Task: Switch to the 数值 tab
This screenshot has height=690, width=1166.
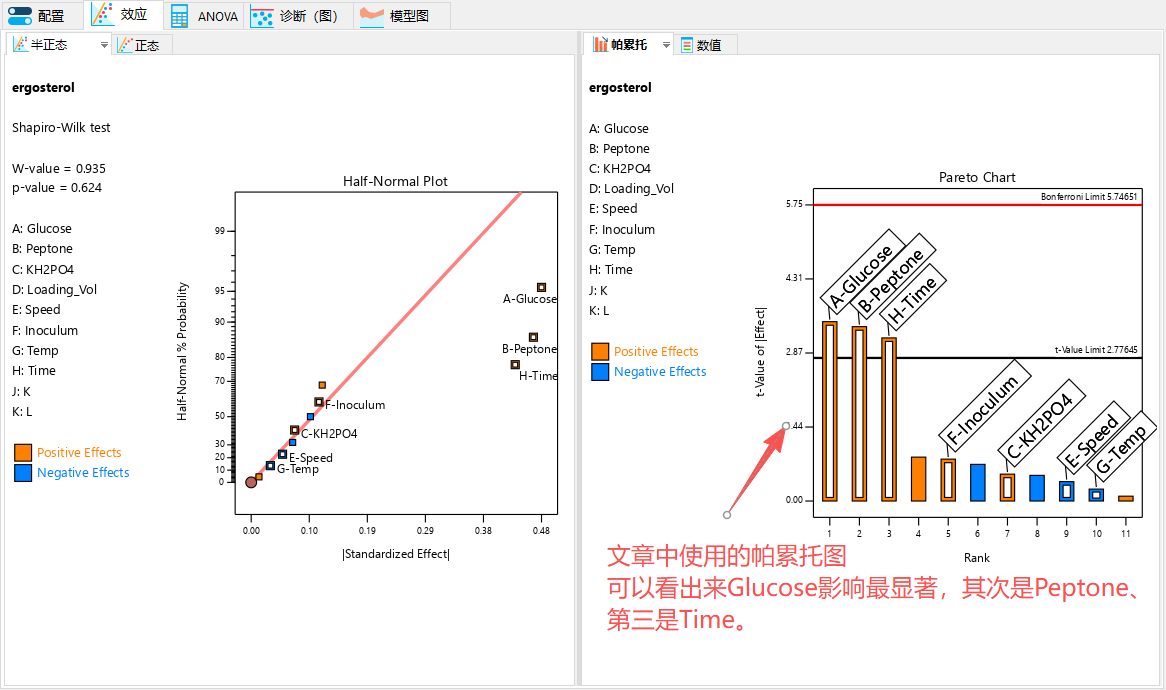Action: (704, 43)
